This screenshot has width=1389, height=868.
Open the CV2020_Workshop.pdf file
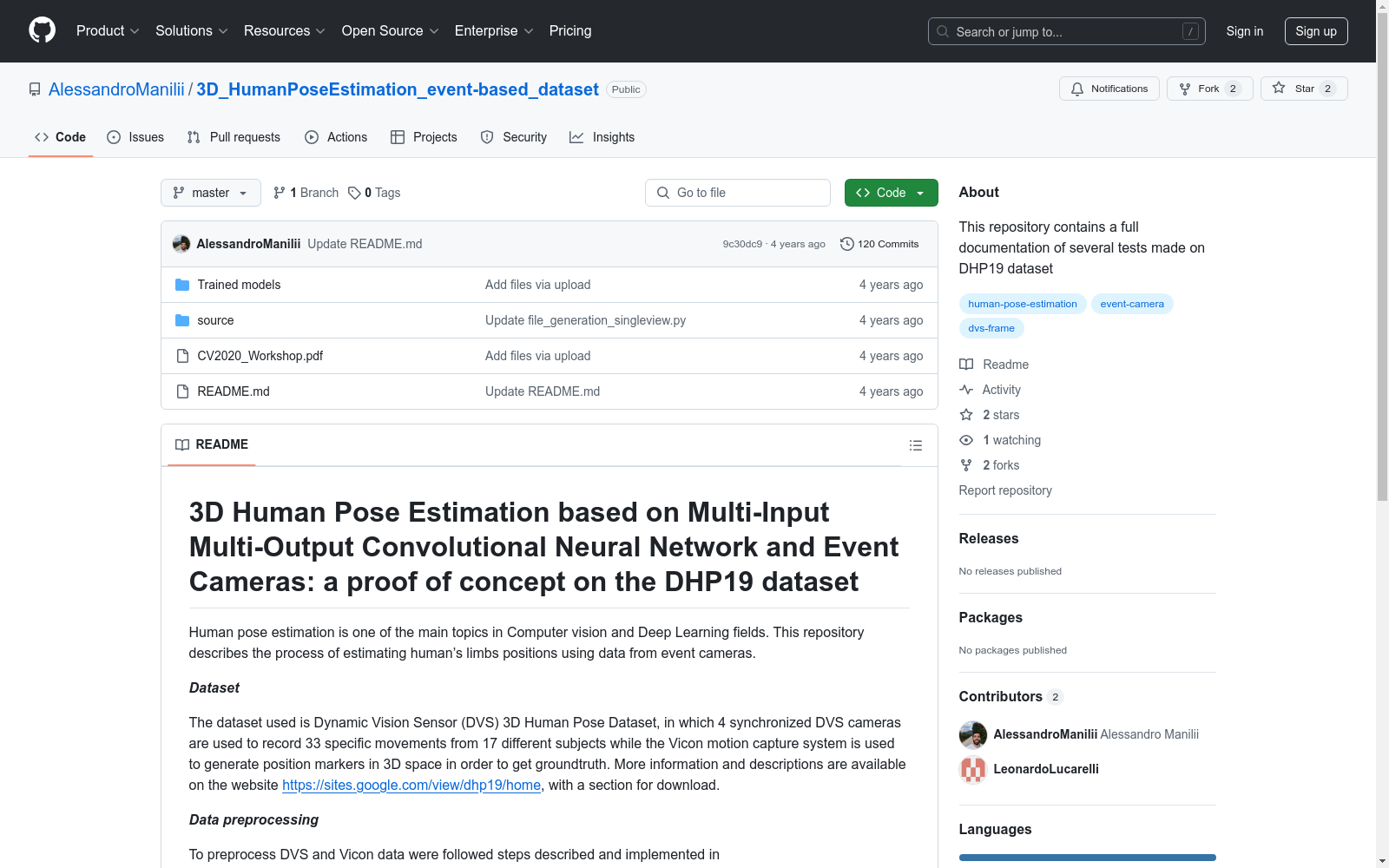(260, 356)
